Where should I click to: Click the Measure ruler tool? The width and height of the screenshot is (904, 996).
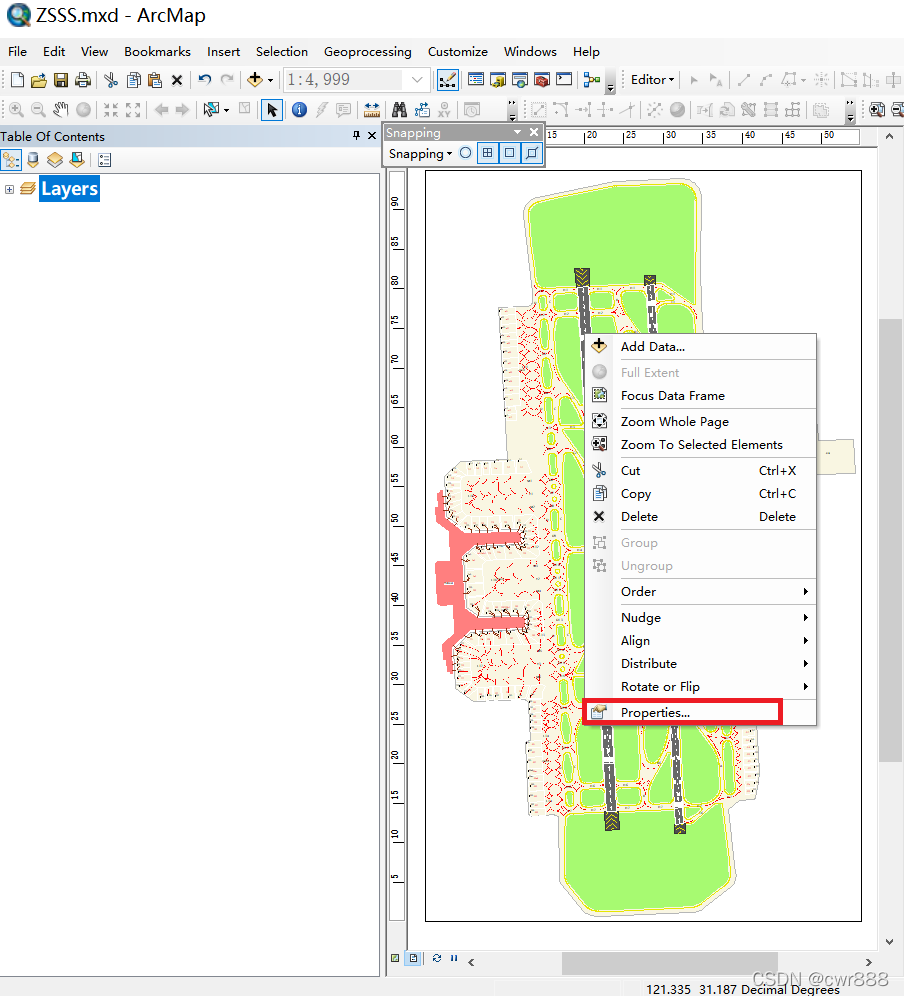(x=372, y=110)
